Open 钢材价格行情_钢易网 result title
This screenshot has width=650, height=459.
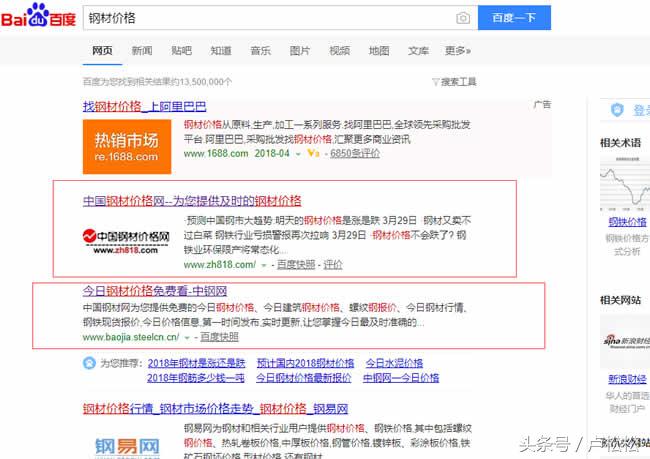pos(215,409)
